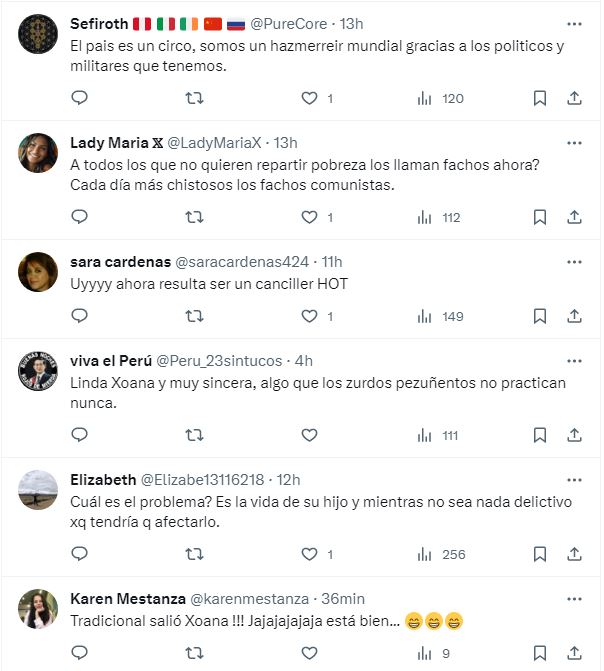
Task: Bookmark sara cardenas's tweet
Action: [x=540, y=316]
